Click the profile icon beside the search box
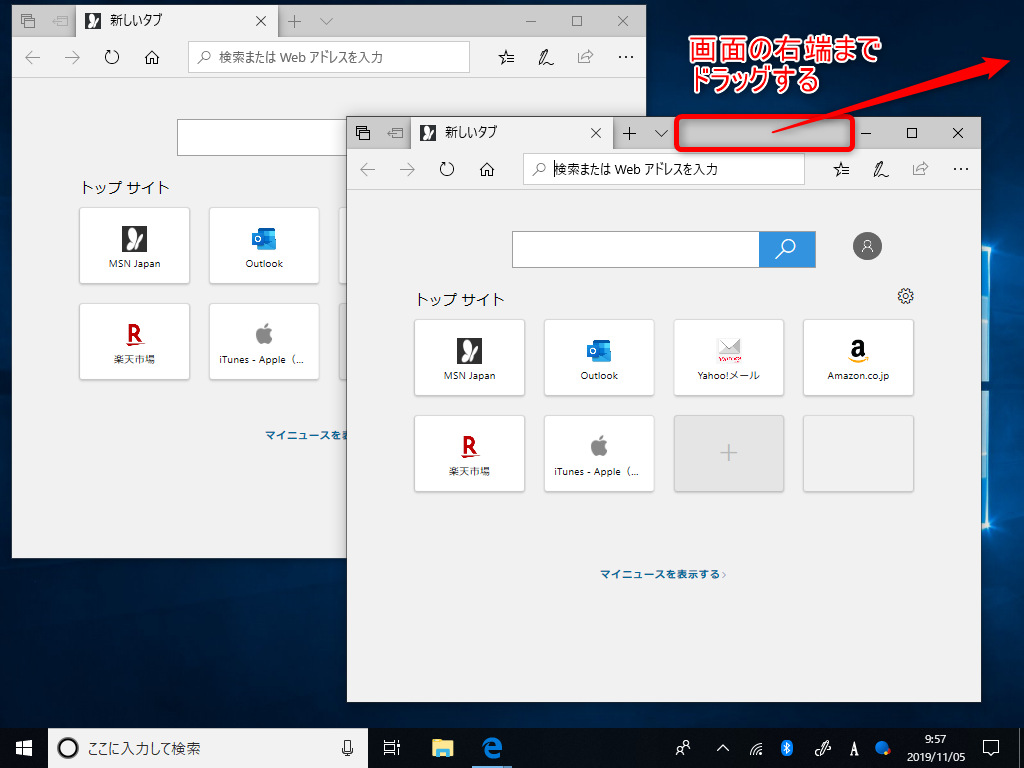This screenshot has width=1024, height=768. [x=867, y=246]
